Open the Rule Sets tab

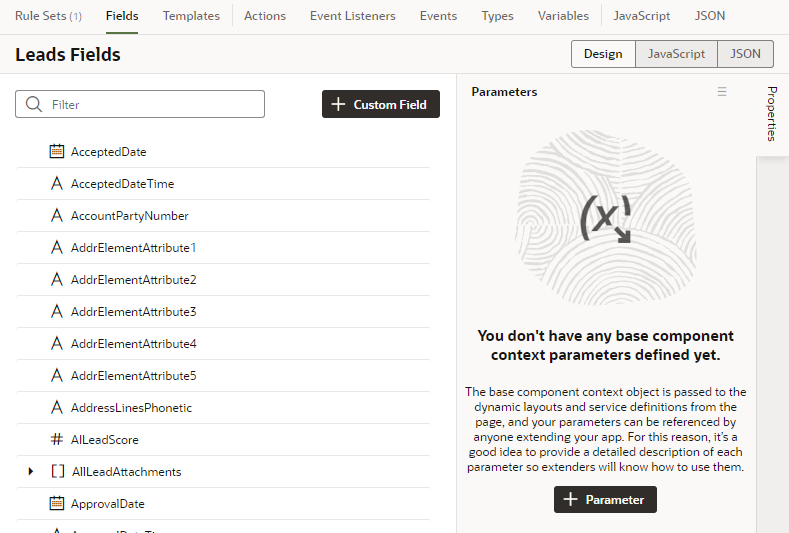click(x=48, y=16)
